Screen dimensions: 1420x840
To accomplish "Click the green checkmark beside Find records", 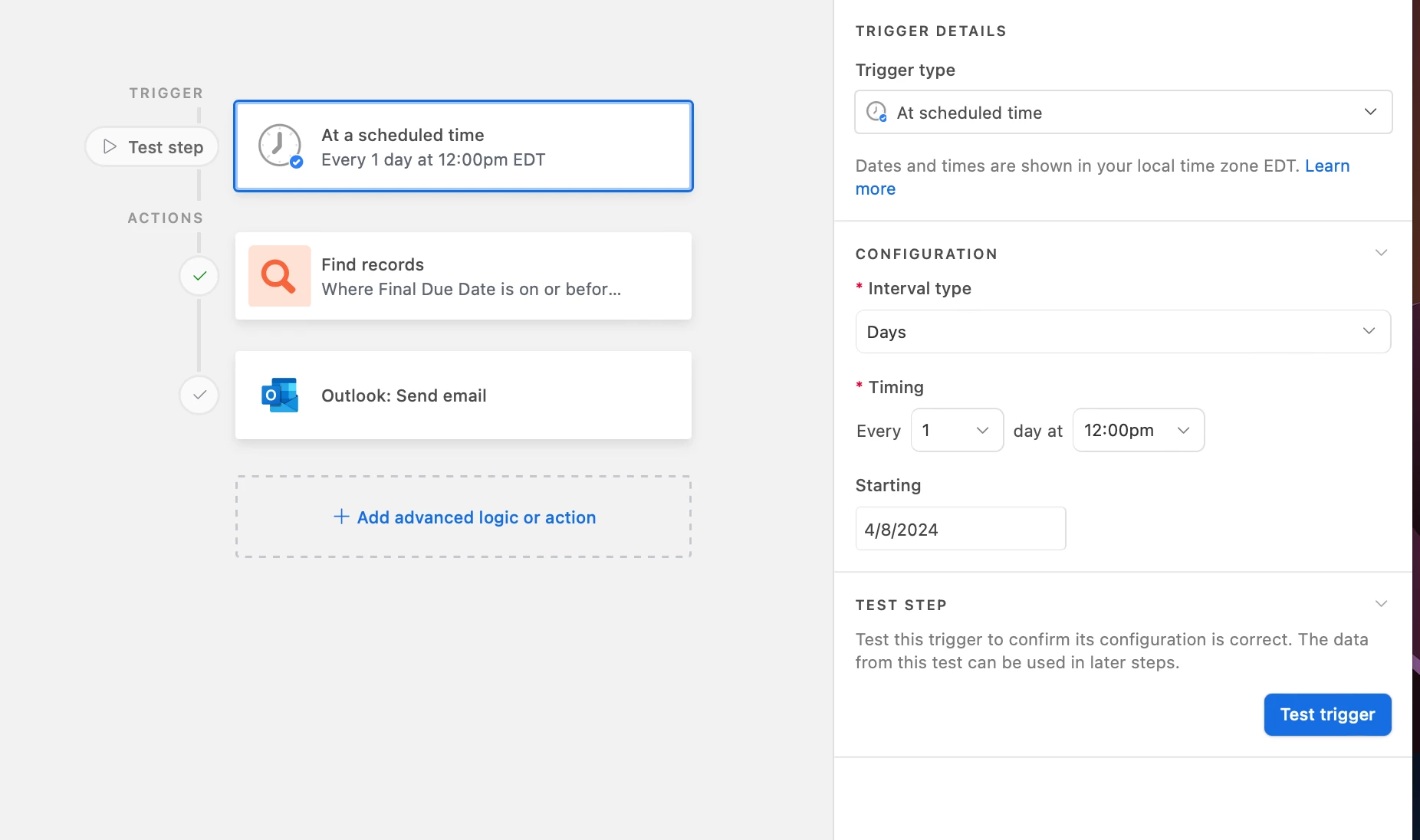I will [x=199, y=276].
